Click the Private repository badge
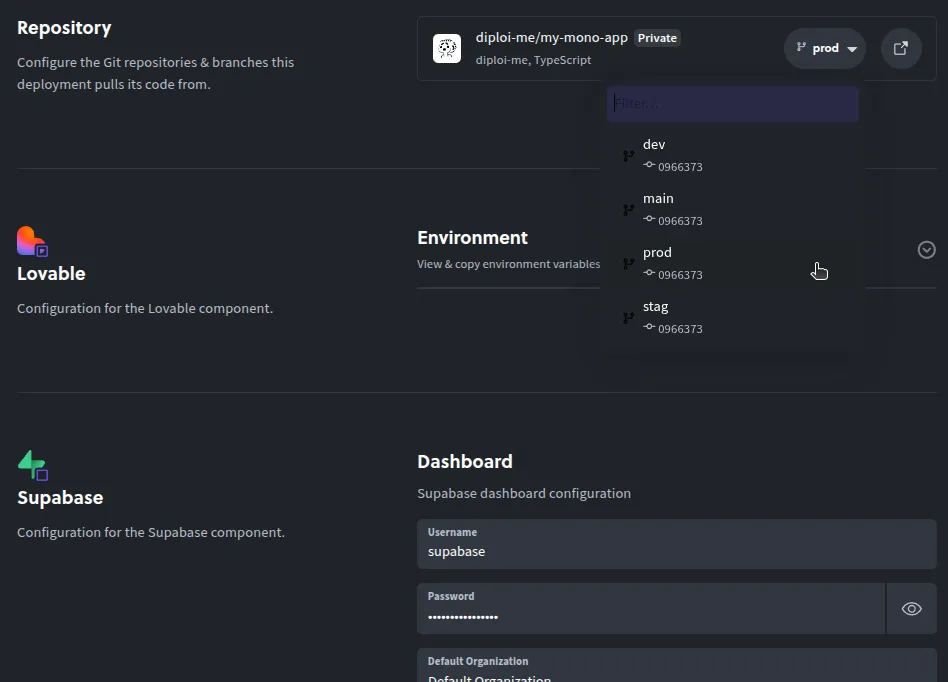The width and height of the screenshot is (948, 682). (657, 38)
